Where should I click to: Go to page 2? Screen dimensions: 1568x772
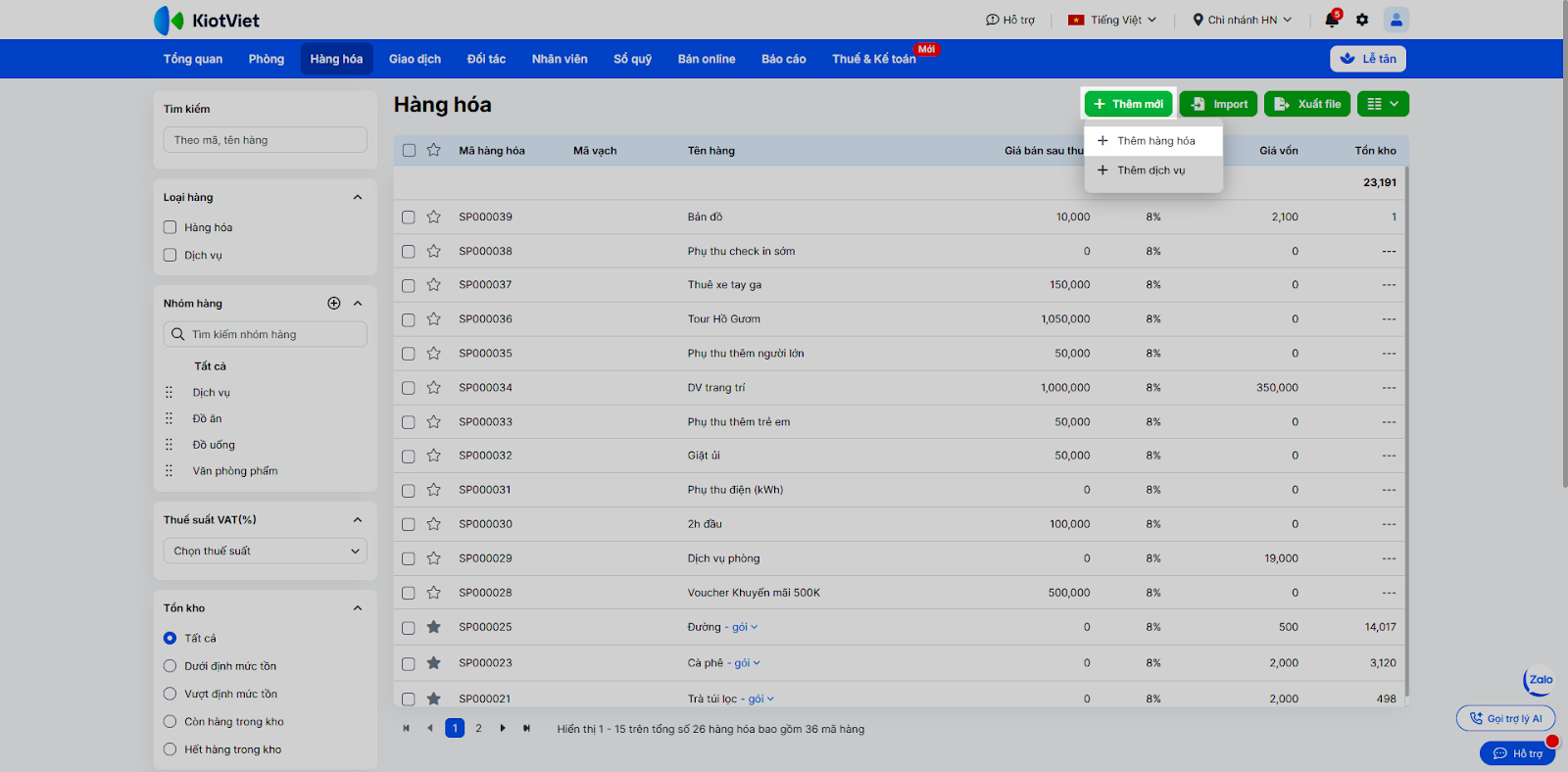pos(478,728)
